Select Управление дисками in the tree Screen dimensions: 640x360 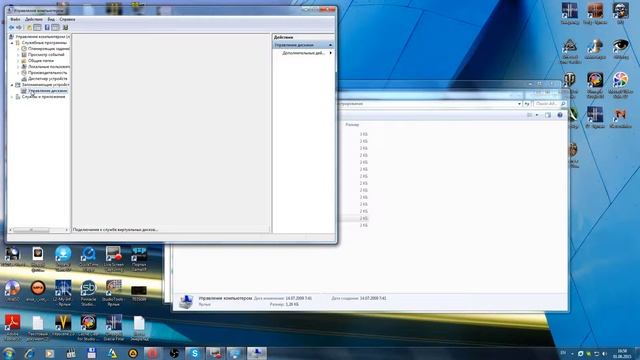click(x=47, y=91)
